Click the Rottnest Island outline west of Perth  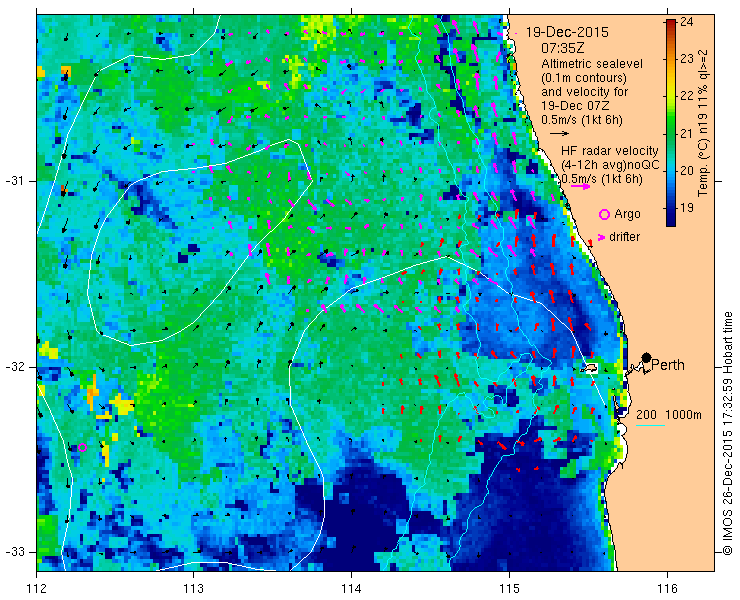(x=589, y=369)
